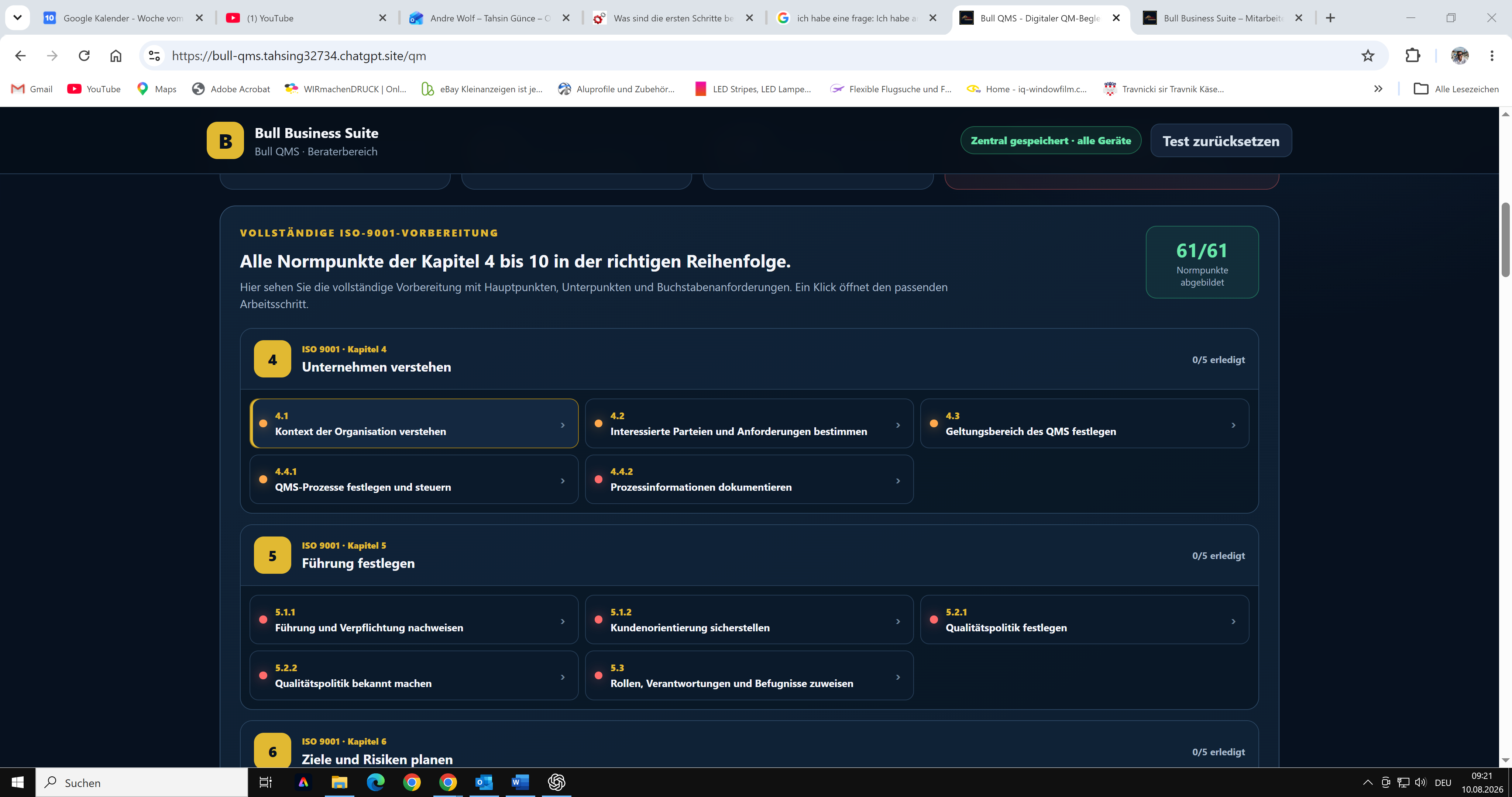Click the Test zurücksetzen button
1512x797 pixels.
[1221, 141]
